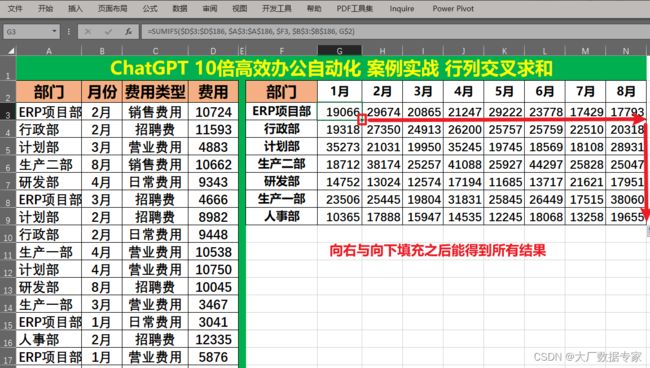The height and width of the screenshot is (368, 650).
Task: Click the 1月 column header cell
Action: [x=340, y=91]
